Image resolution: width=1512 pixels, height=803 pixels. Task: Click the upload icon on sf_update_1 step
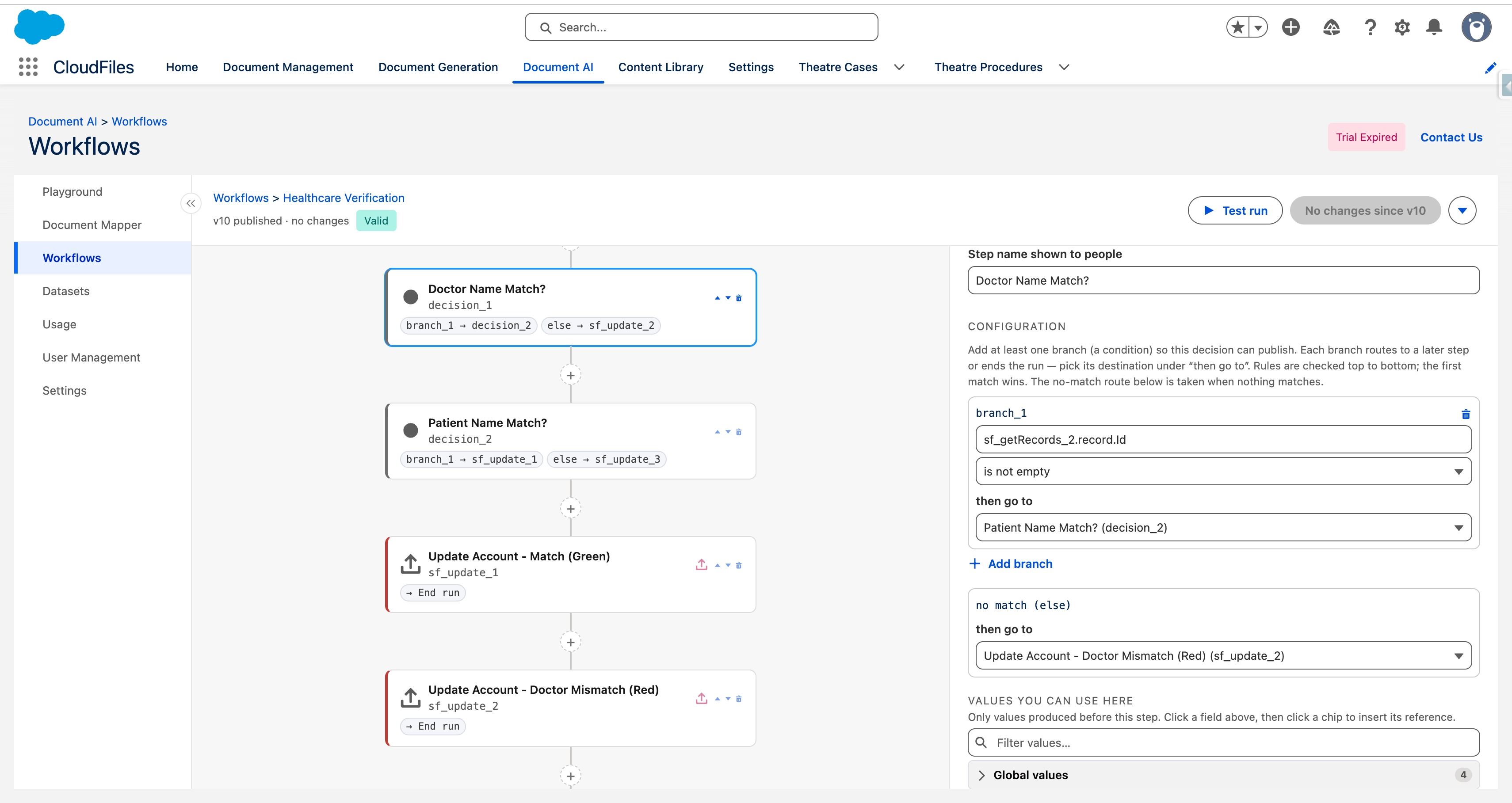702,564
